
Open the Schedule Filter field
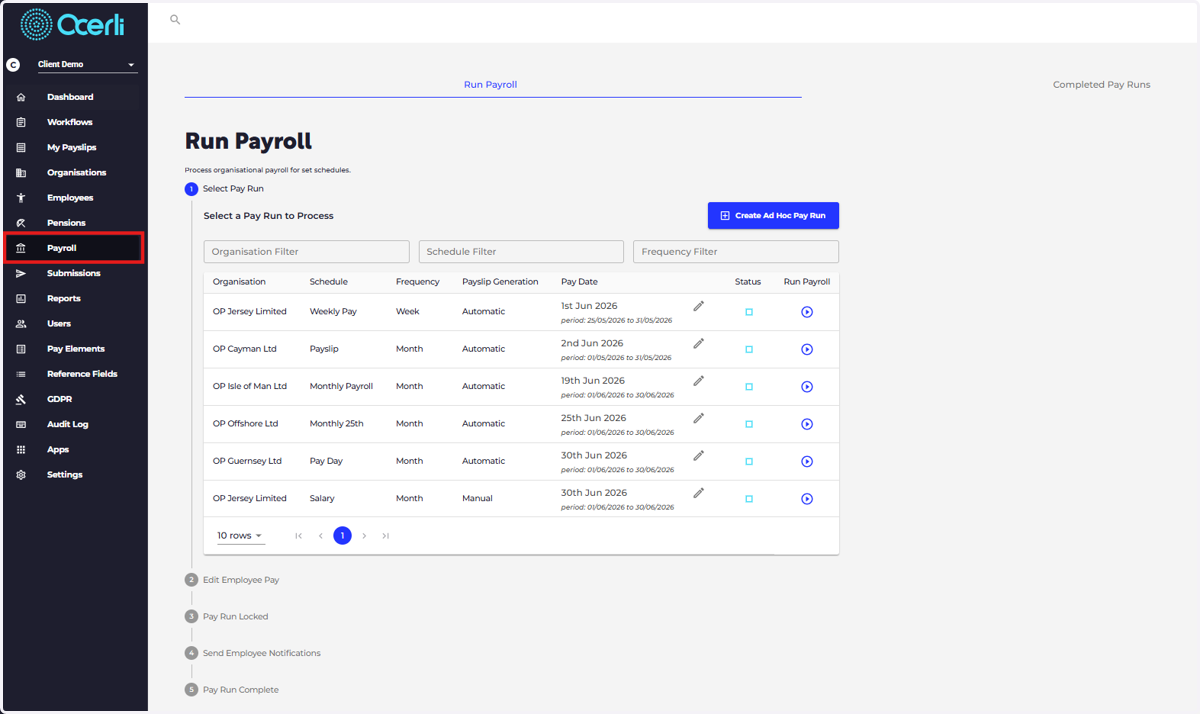(x=521, y=252)
